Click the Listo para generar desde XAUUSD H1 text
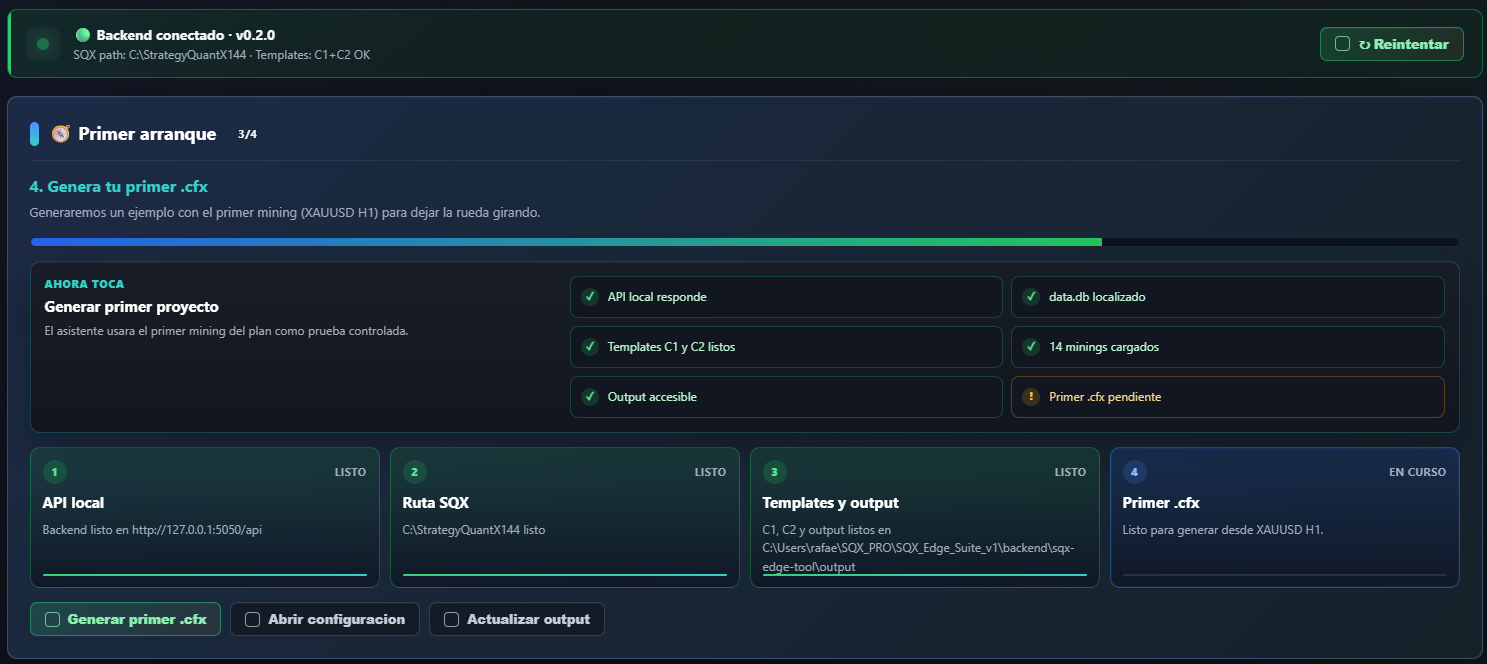This screenshot has width=1487, height=664. click(x=1223, y=530)
